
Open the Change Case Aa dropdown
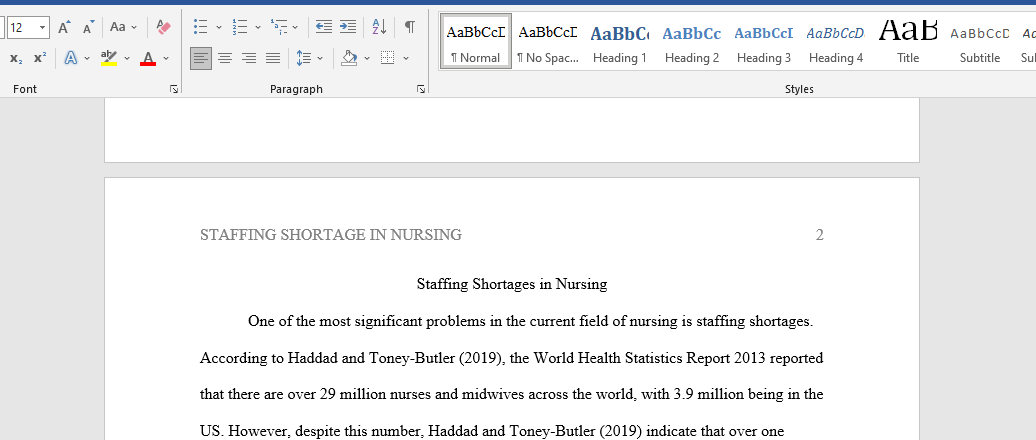click(123, 27)
